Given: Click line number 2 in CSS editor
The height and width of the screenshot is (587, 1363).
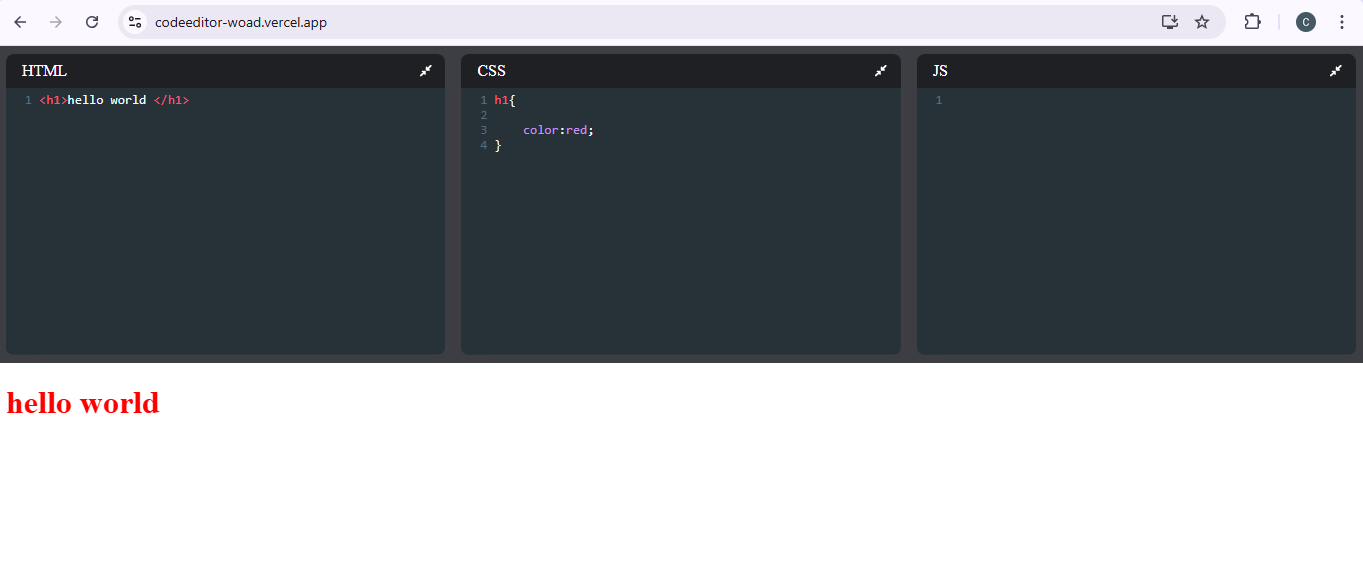Looking at the screenshot, I should (483, 115).
